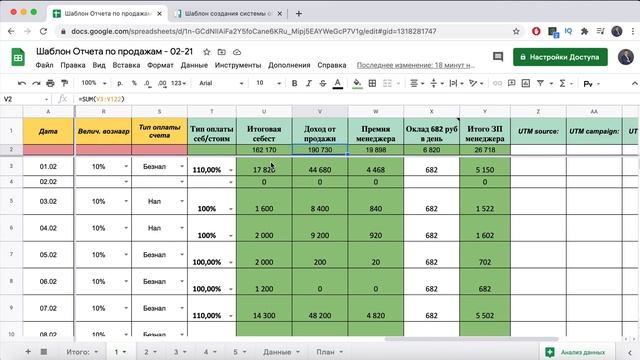Open the Файл menu
The width and height of the screenshot is (640, 360).
point(44,65)
